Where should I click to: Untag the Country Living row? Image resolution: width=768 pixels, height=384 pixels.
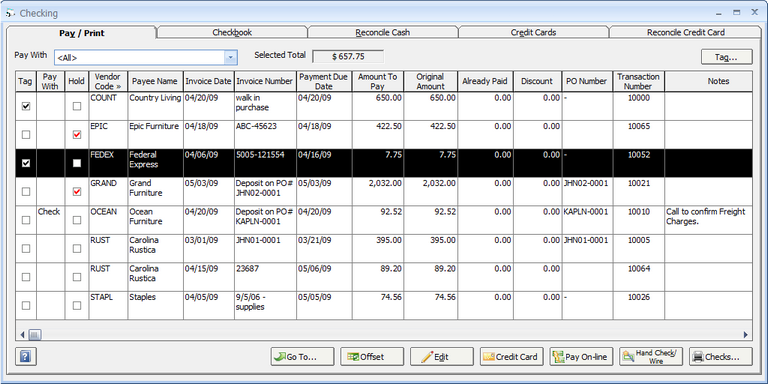(x=26, y=106)
